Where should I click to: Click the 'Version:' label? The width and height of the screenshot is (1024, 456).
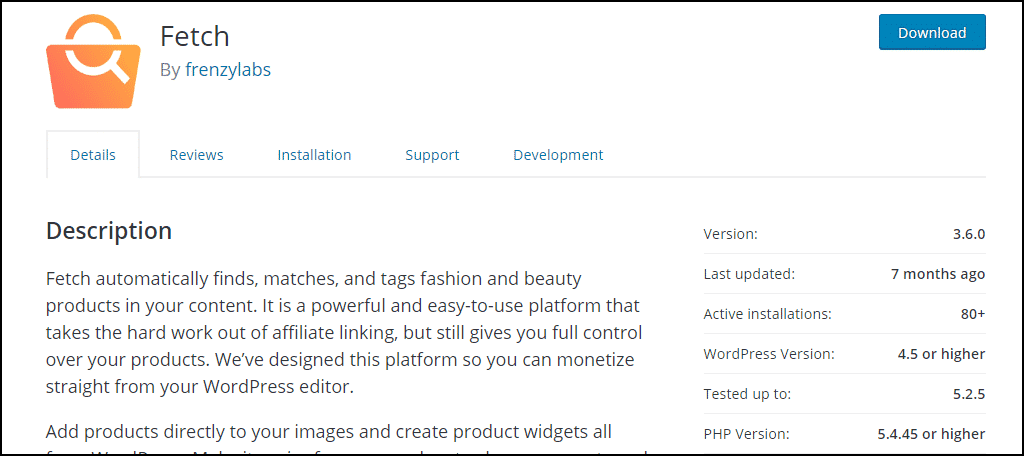(x=730, y=234)
